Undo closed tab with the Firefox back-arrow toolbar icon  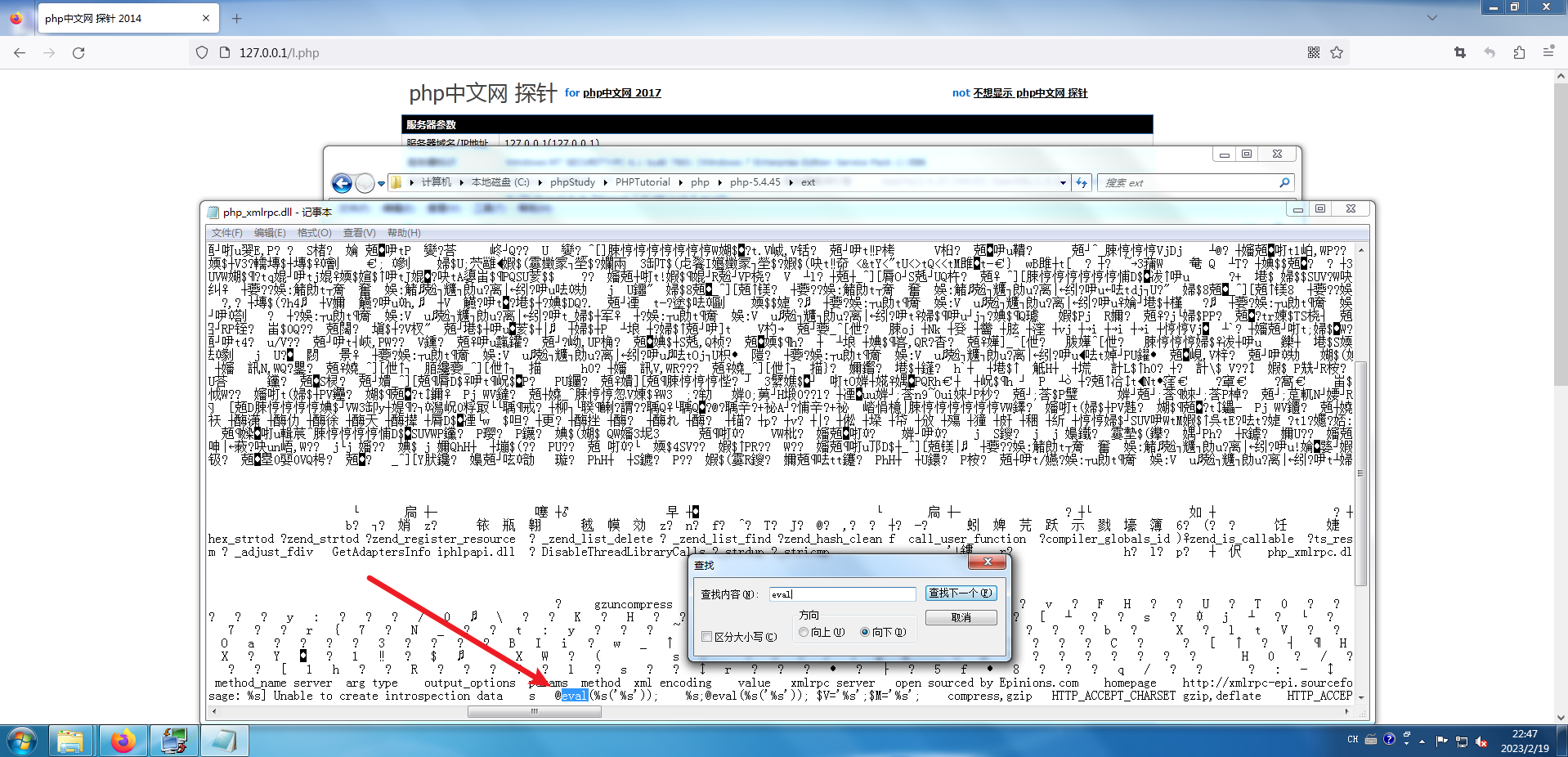1490,52
